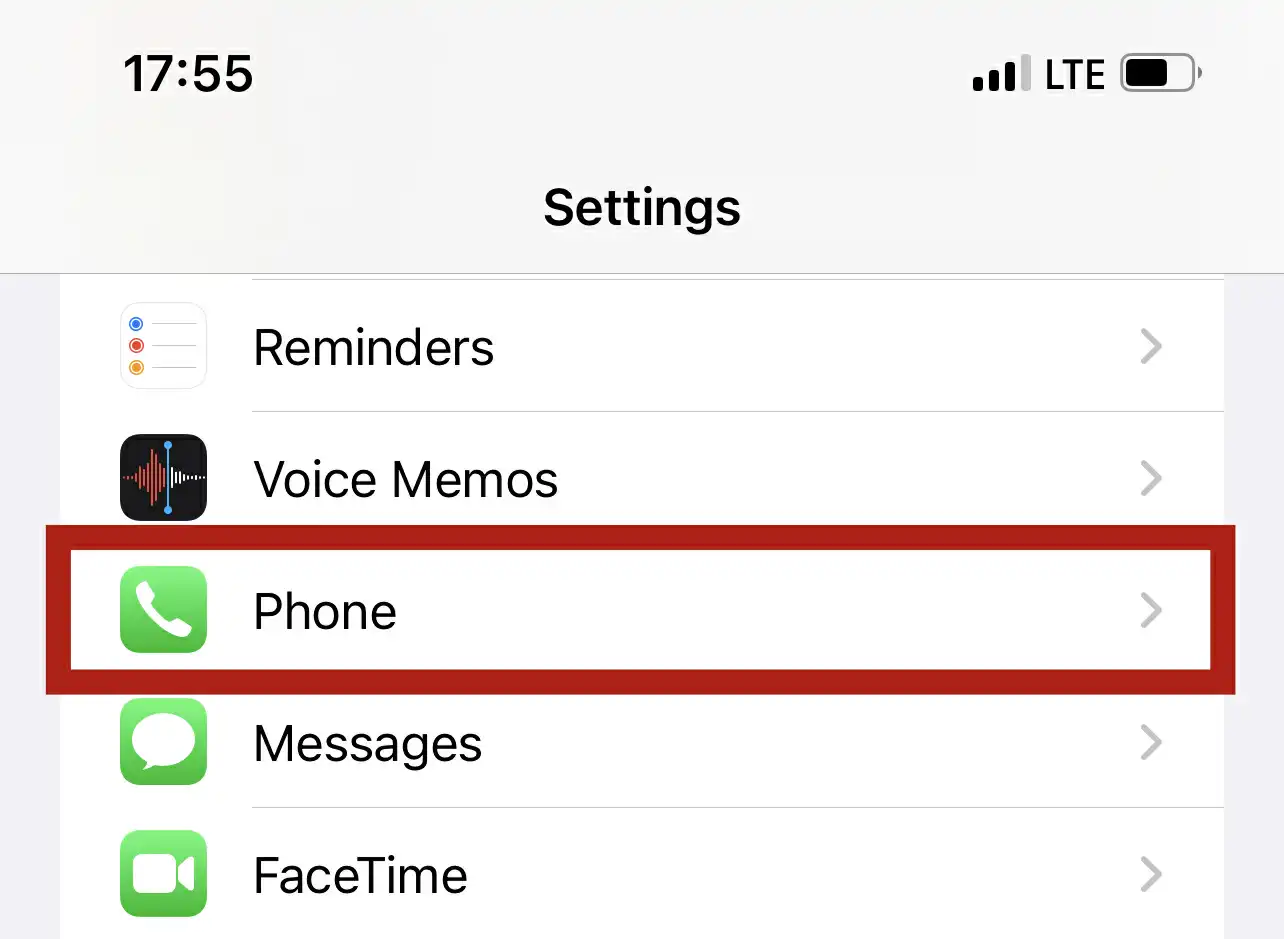Tap the clock showing 17:55
Screen dimensions: 1284x939
pos(188,73)
